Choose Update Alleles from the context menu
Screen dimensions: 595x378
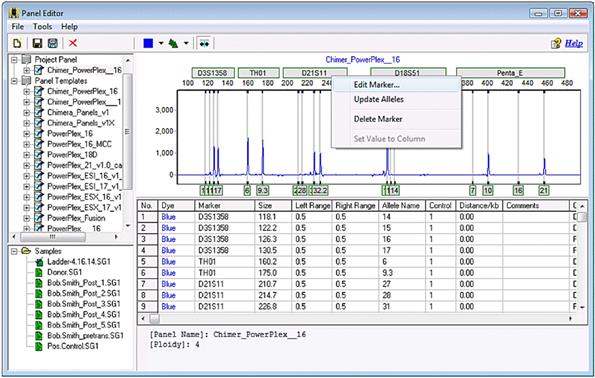(397, 99)
